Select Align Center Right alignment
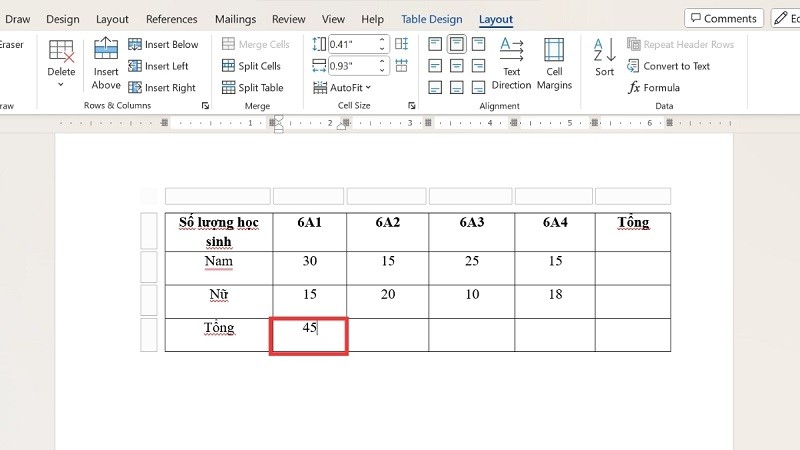800x450 pixels. coord(478,66)
